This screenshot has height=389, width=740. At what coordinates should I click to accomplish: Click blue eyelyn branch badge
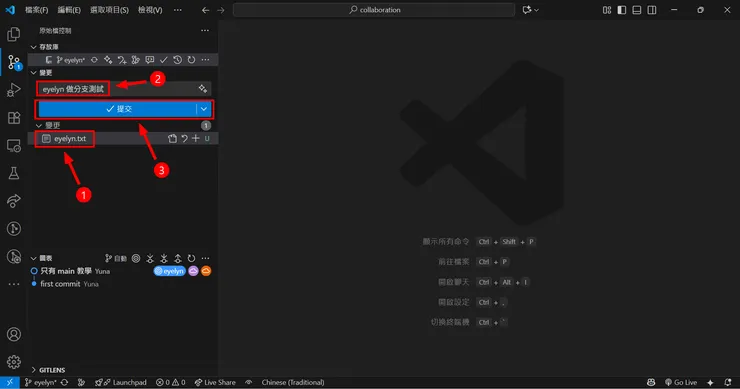[169, 271]
